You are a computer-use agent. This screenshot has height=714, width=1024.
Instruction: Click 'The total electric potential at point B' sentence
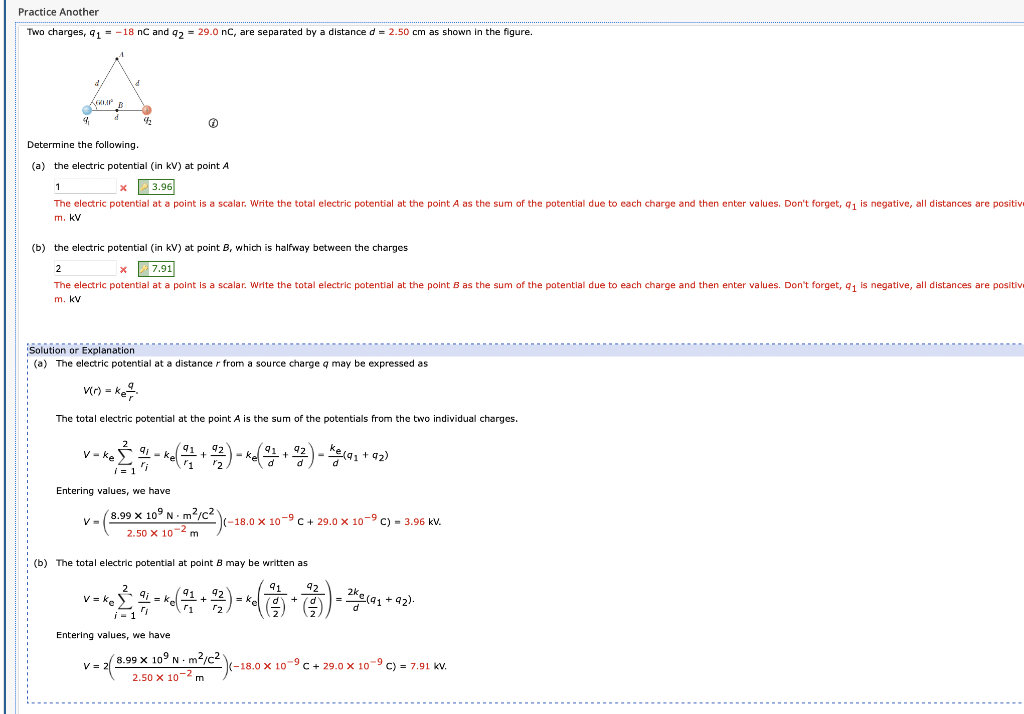[182, 563]
